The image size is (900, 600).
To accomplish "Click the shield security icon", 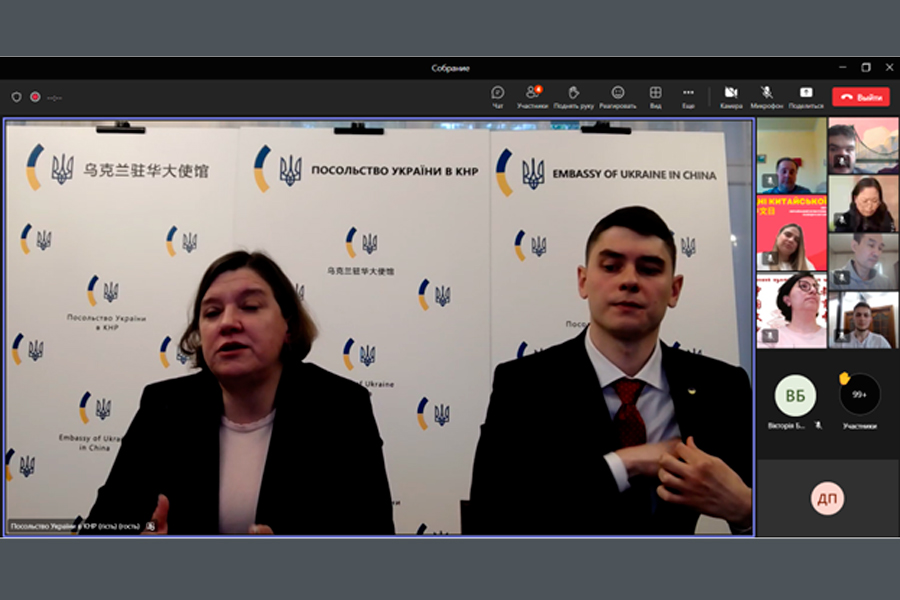I will [x=17, y=97].
